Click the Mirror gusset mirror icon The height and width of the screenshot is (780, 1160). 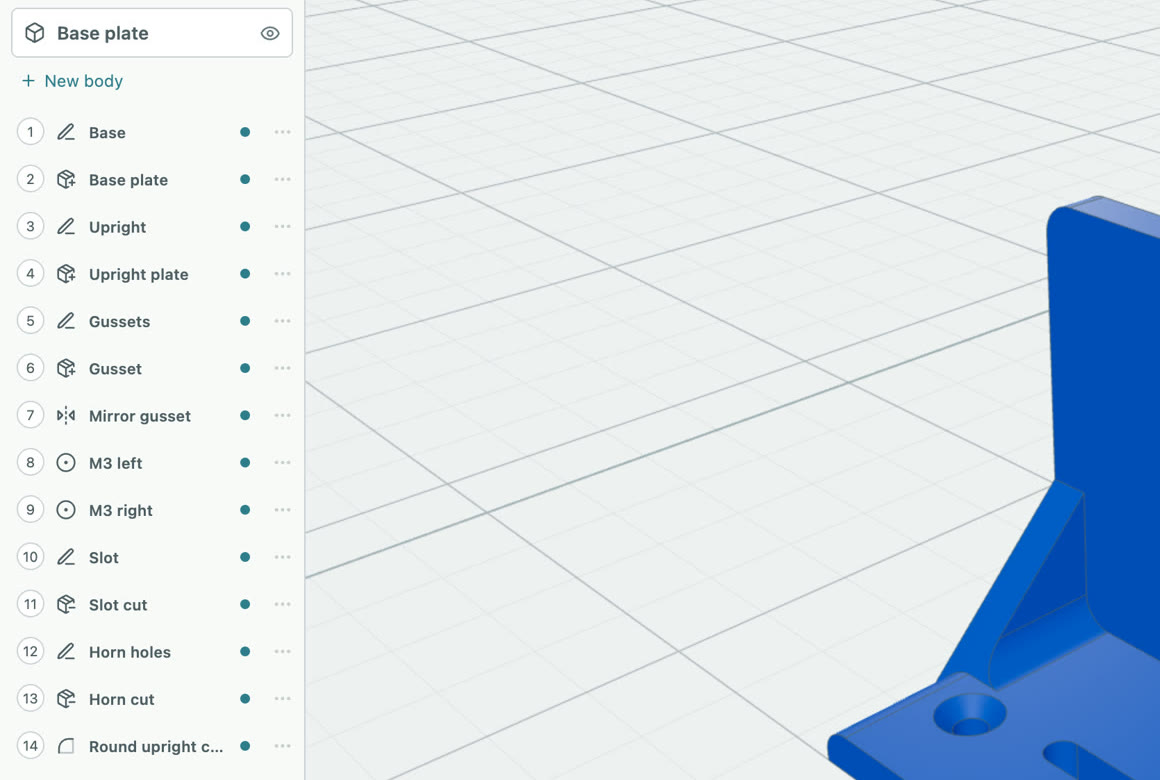click(x=66, y=415)
